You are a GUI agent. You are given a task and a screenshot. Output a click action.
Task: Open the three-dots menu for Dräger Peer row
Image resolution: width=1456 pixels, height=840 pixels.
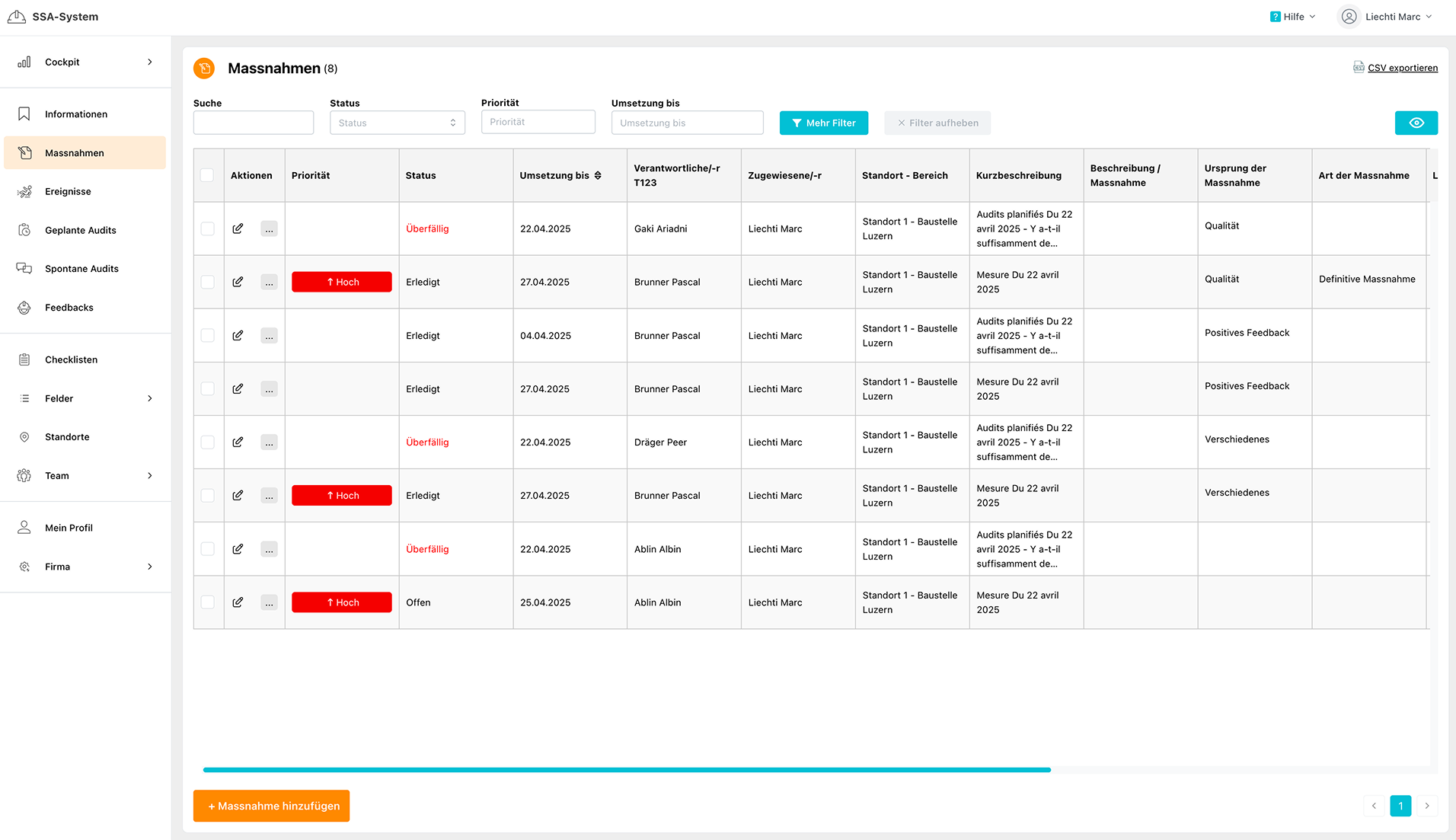click(x=269, y=442)
